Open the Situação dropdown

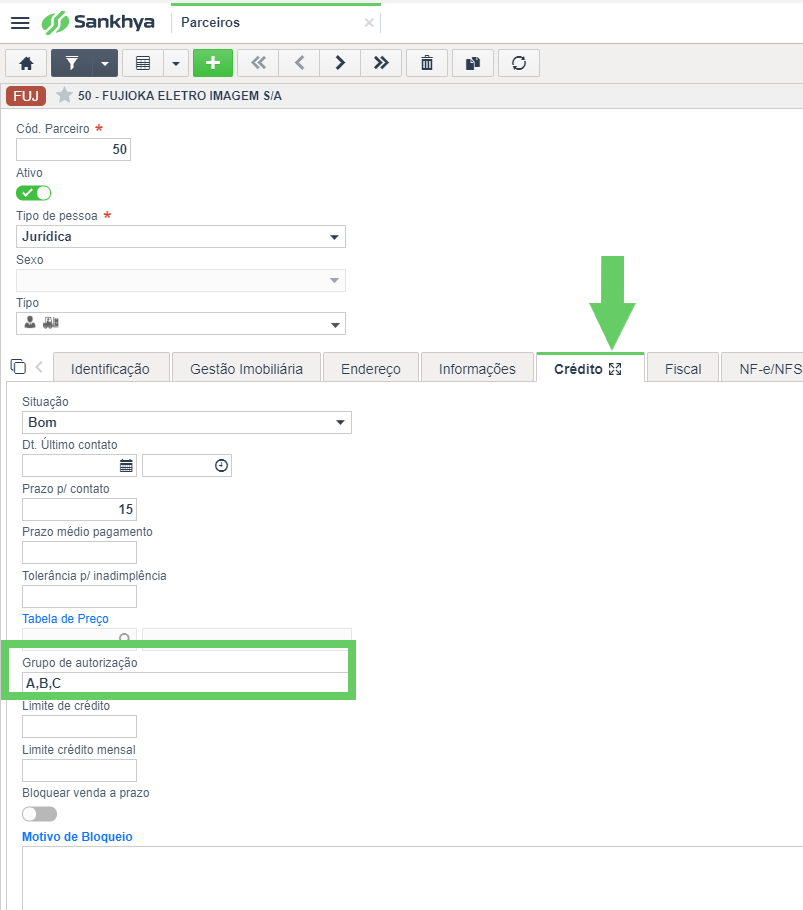pos(187,422)
